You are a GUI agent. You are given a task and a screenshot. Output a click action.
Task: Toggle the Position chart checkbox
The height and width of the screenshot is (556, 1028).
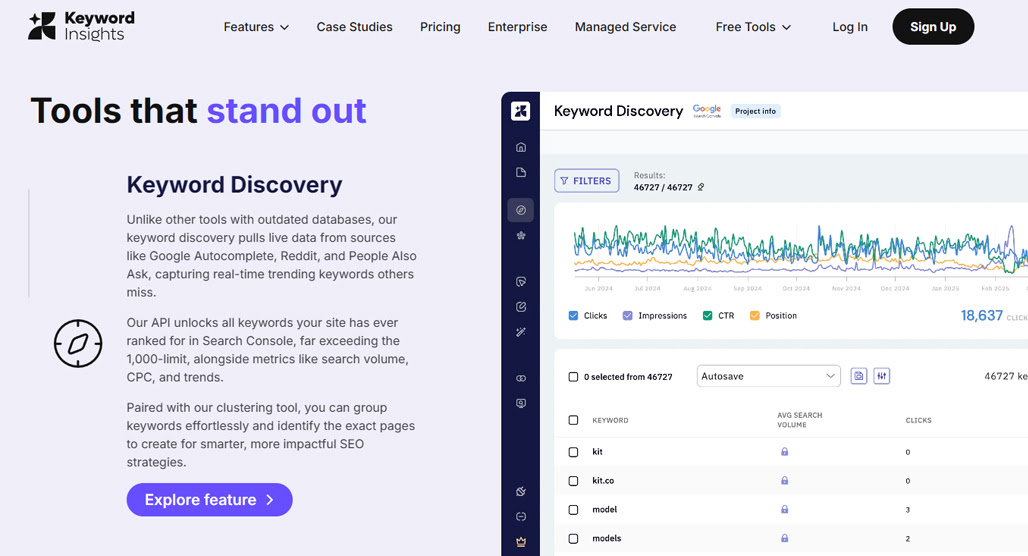[755, 315]
